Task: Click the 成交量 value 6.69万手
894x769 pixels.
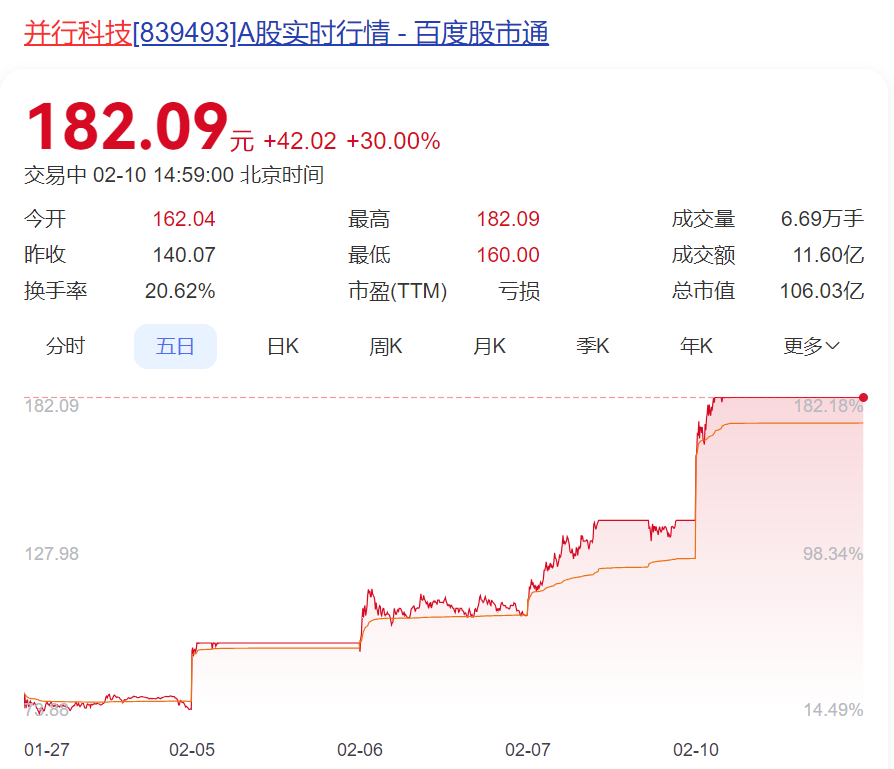Action: click(822, 219)
